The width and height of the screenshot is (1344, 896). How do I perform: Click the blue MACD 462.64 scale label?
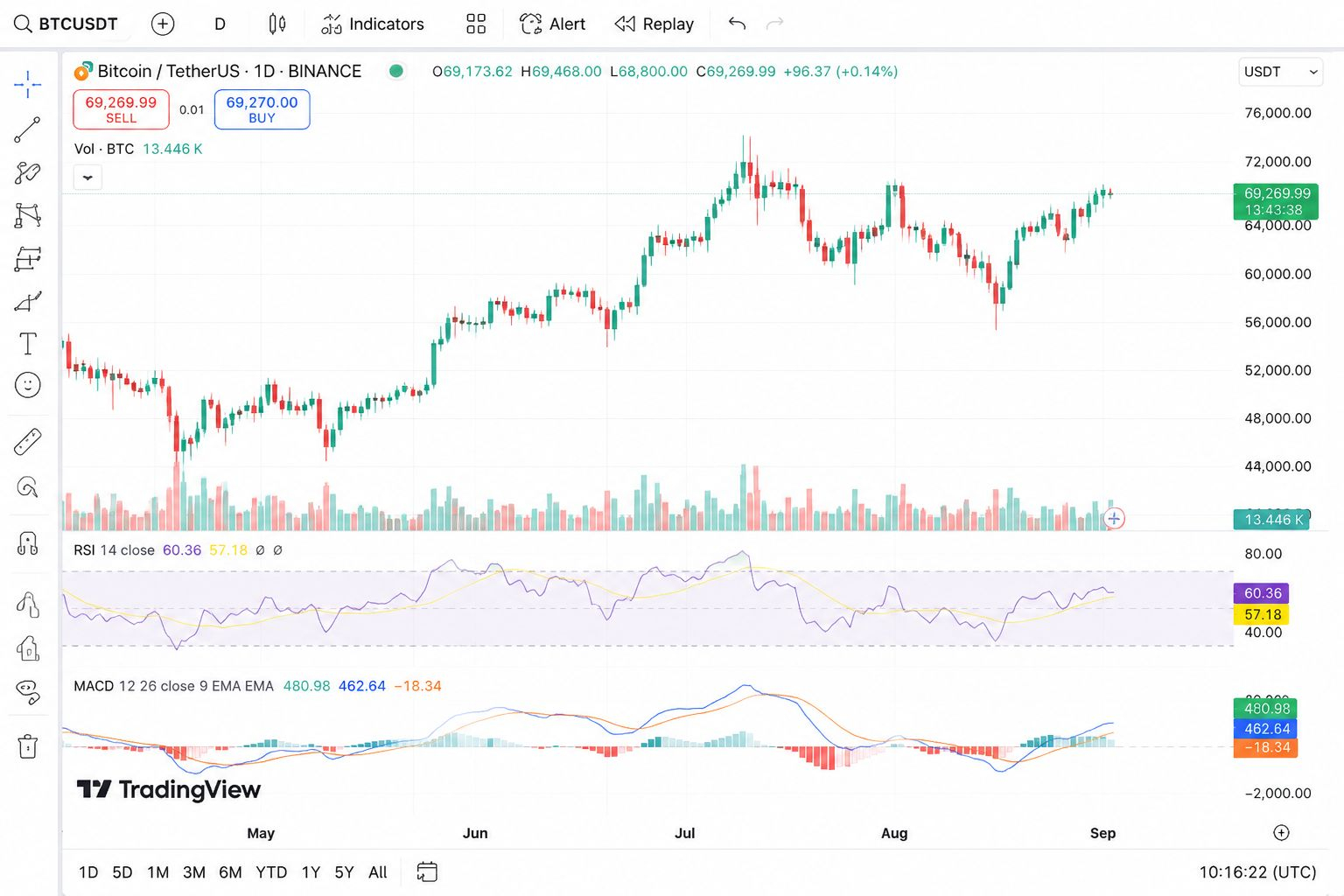(x=1265, y=728)
